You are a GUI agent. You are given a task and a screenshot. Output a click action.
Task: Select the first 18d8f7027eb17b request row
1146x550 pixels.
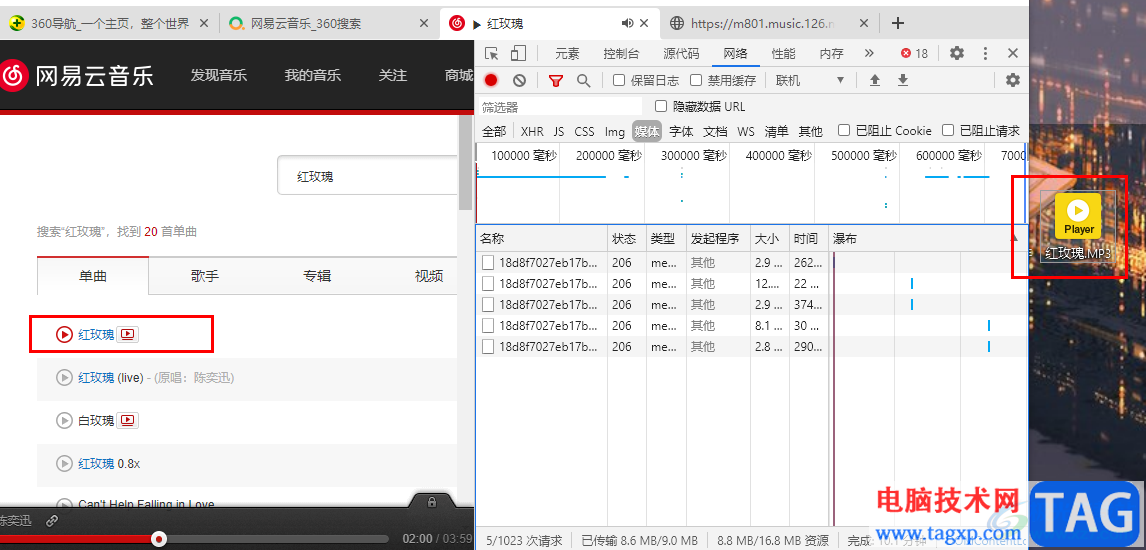click(751, 263)
